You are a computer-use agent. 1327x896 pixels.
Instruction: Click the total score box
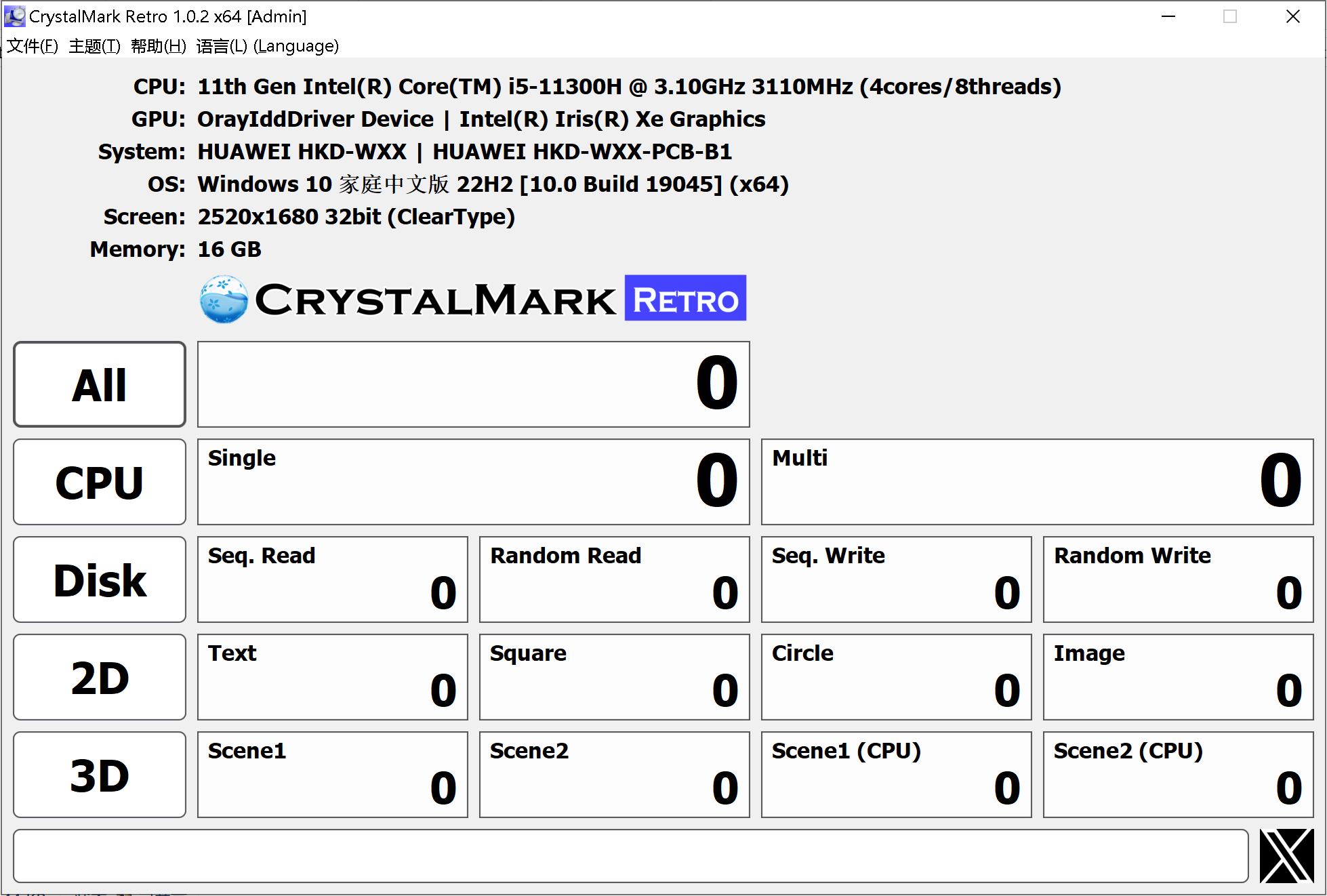coord(474,384)
